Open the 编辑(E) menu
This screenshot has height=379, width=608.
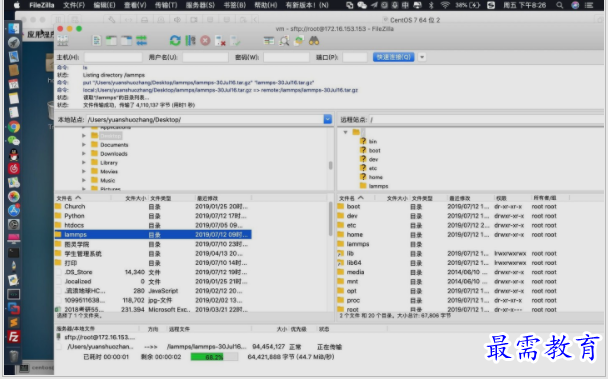tap(104, 5)
